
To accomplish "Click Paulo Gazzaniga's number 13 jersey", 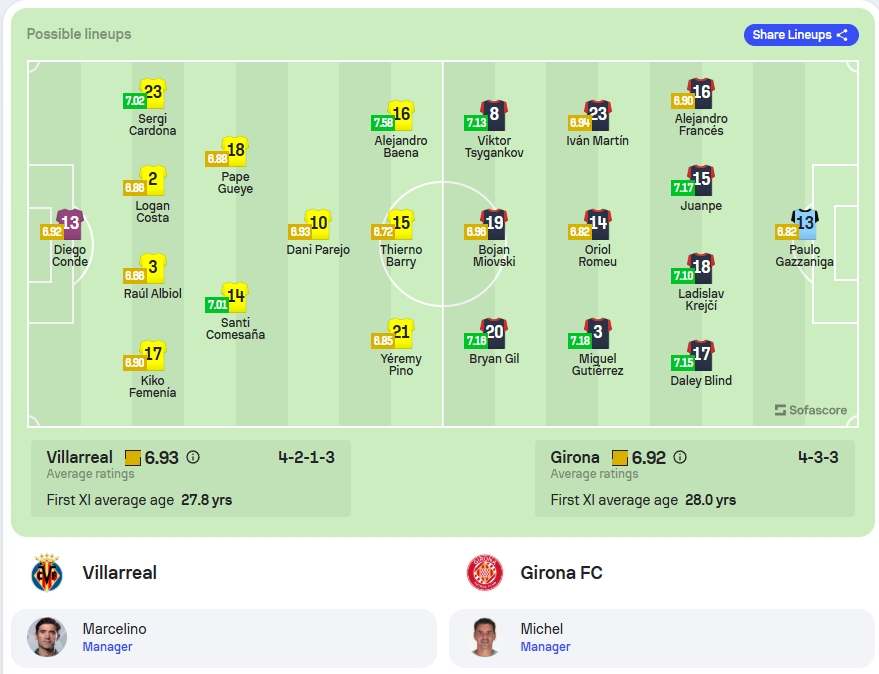I will 805,224.
